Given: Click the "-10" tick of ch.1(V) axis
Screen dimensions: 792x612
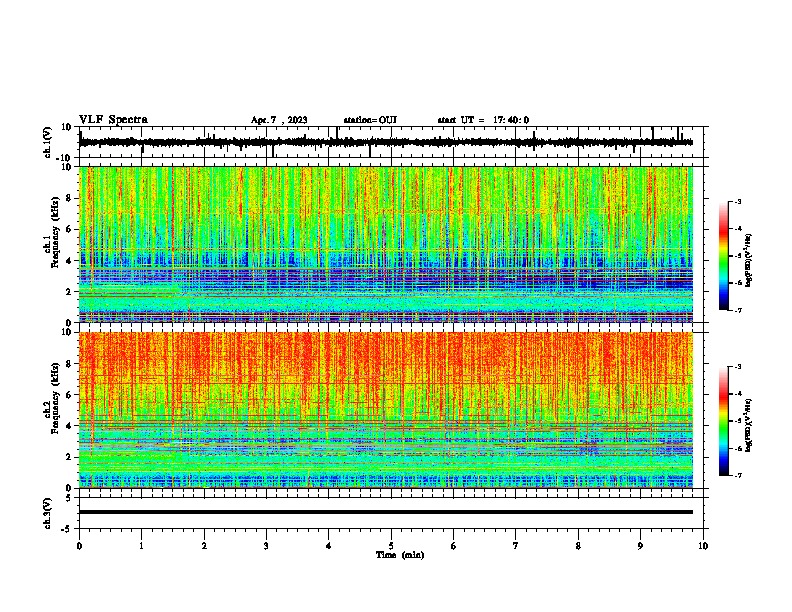Looking at the screenshot, I should [x=65, y=158].
